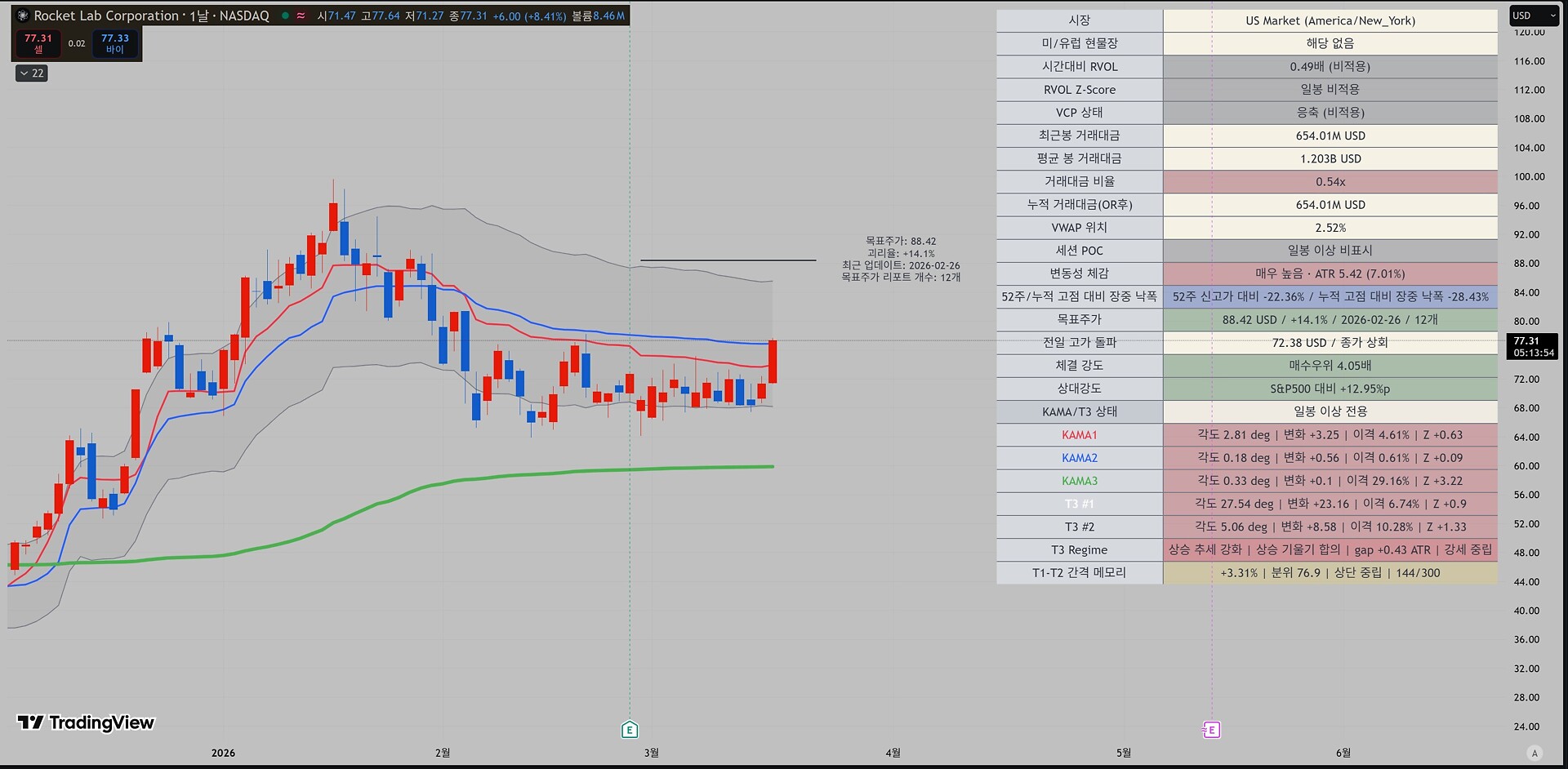Click the 77.33 buy button

[x=115, y=43]
